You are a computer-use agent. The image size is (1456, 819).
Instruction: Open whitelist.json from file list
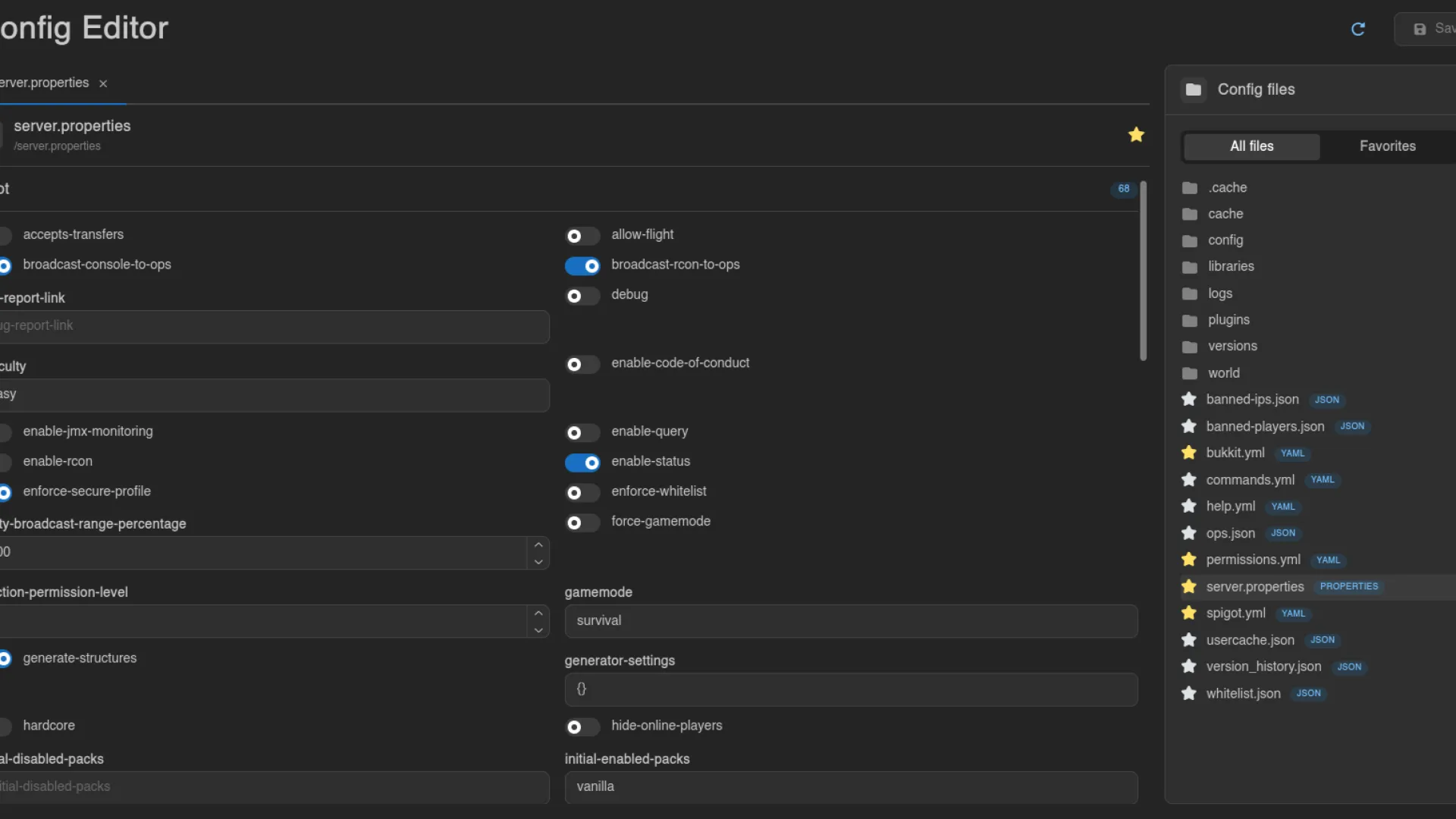tap(1244, 693)
